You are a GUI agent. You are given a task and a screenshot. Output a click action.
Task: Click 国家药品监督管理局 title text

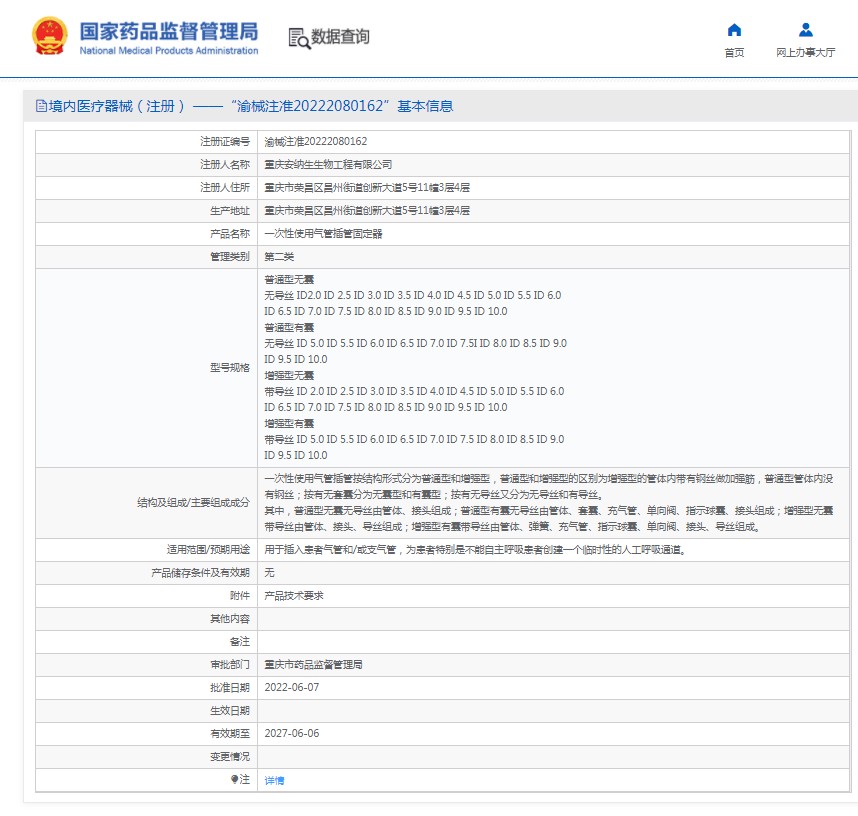point(169,31)
